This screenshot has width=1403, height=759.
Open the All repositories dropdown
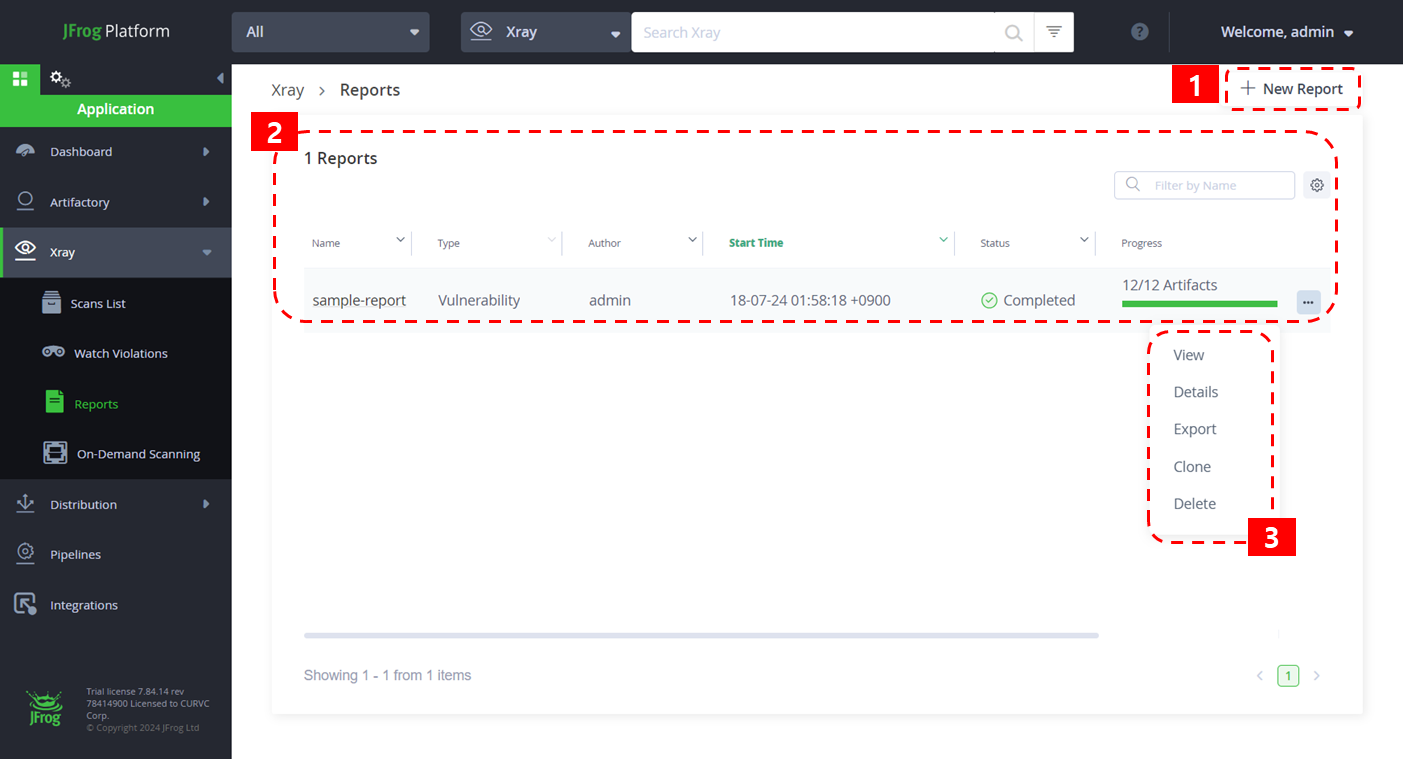click(331, 32)
